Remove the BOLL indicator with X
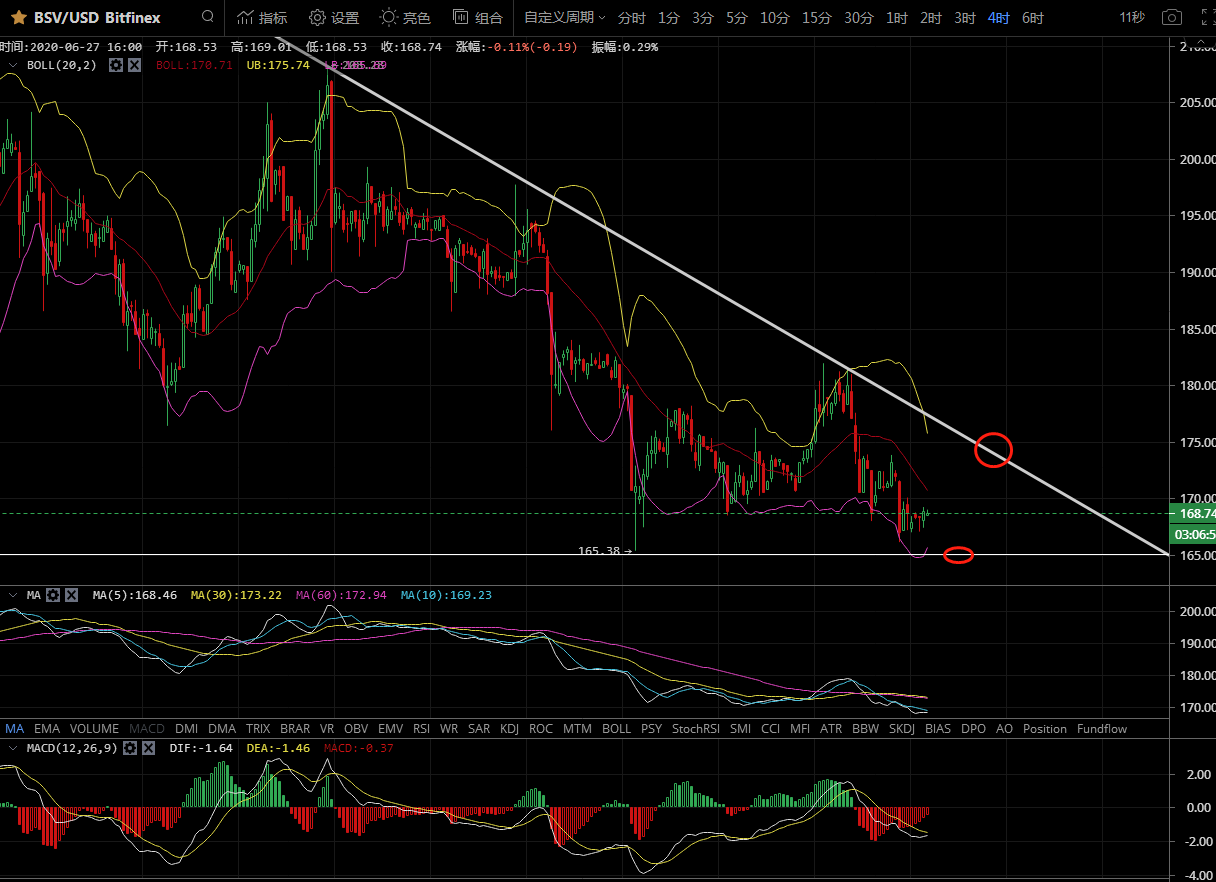 (134, 65)
